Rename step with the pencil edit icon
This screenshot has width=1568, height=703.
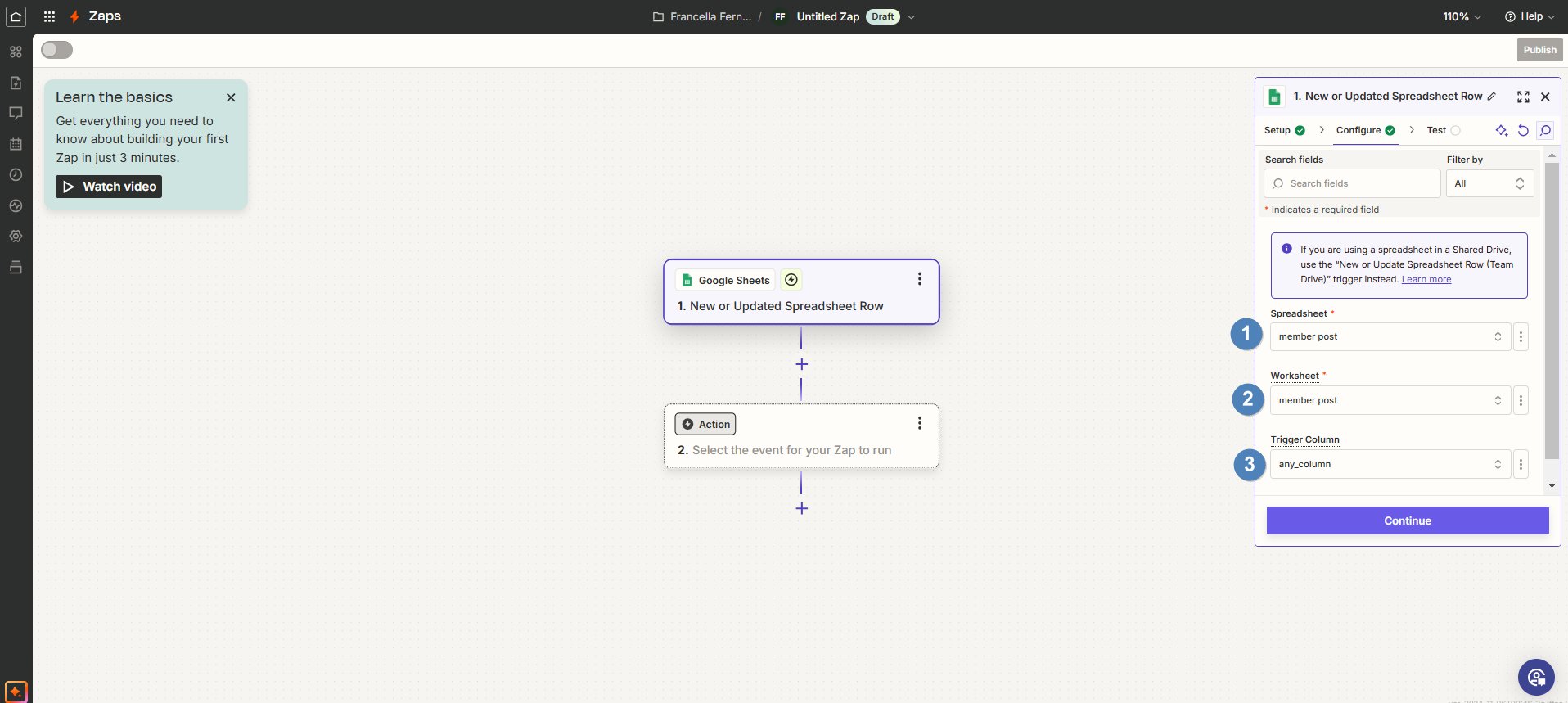(1492, 97)
